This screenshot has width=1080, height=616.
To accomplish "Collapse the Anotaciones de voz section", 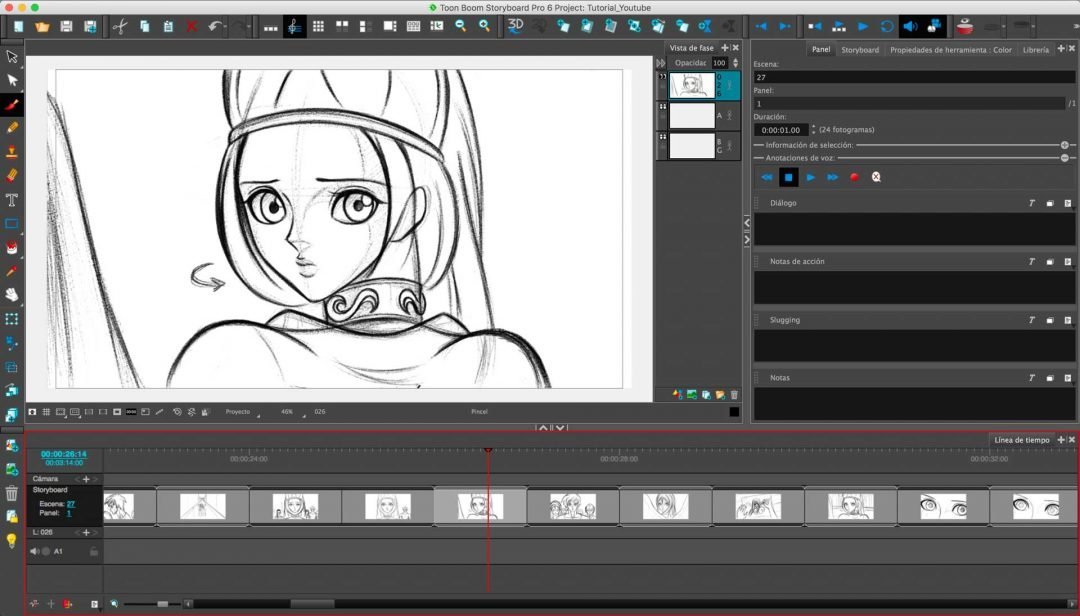I will [1064, 158].
